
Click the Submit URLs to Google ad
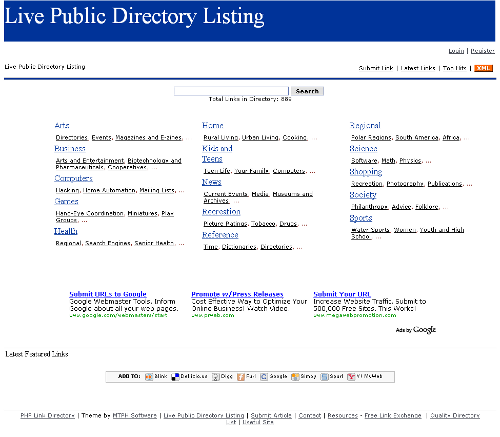point(108,294)
